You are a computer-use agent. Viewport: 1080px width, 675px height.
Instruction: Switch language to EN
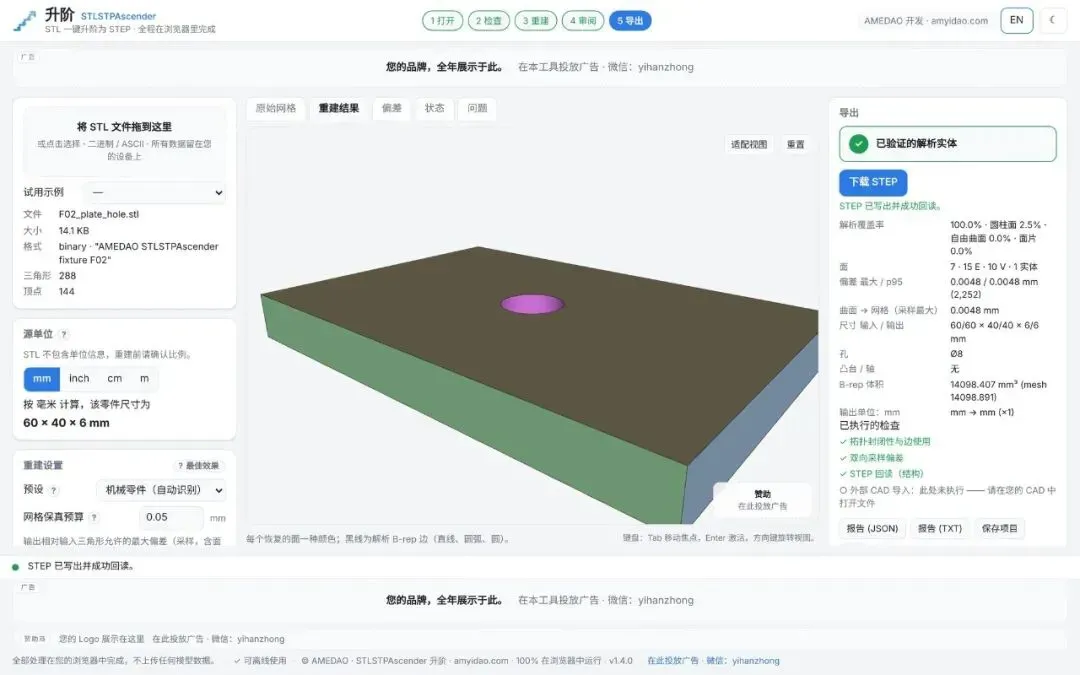click(1017, 21)
